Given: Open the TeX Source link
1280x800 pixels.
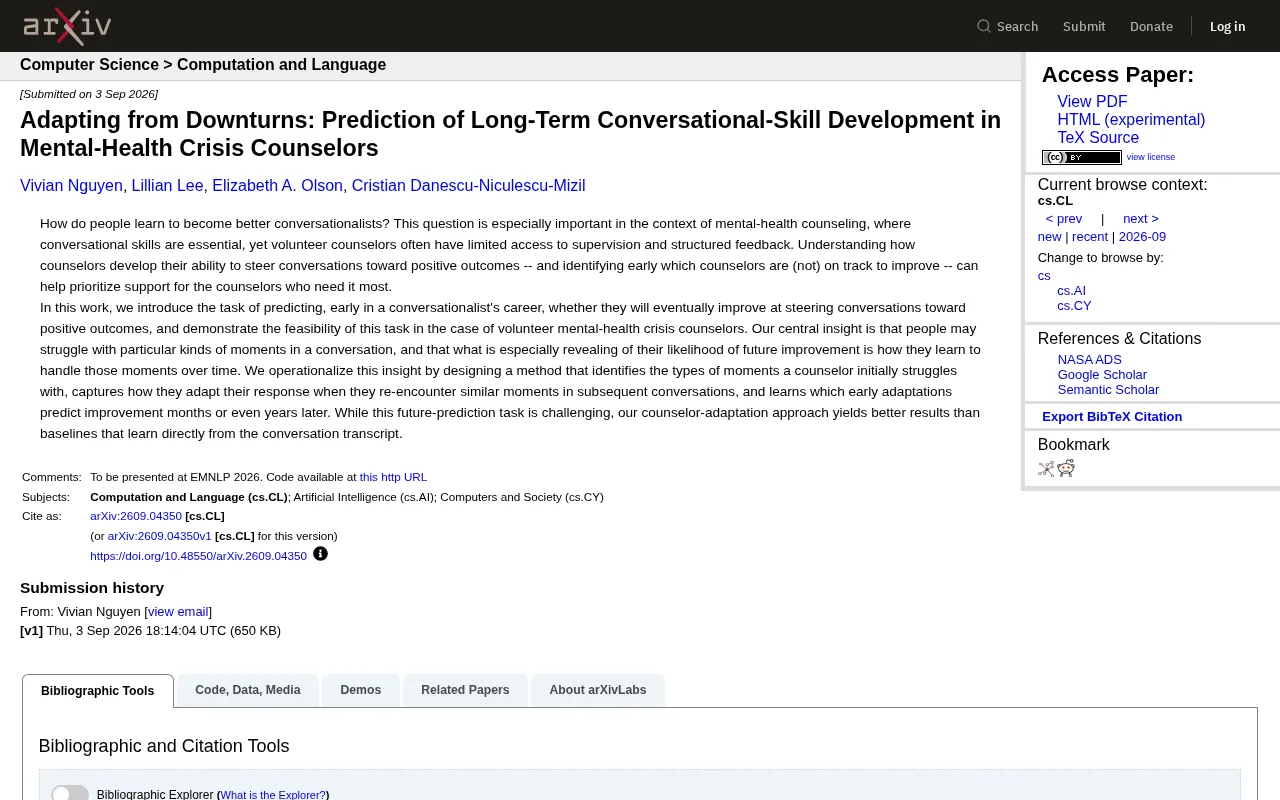Looking at the screenshot, I should pyautogui.click(x=1098, y=138).
